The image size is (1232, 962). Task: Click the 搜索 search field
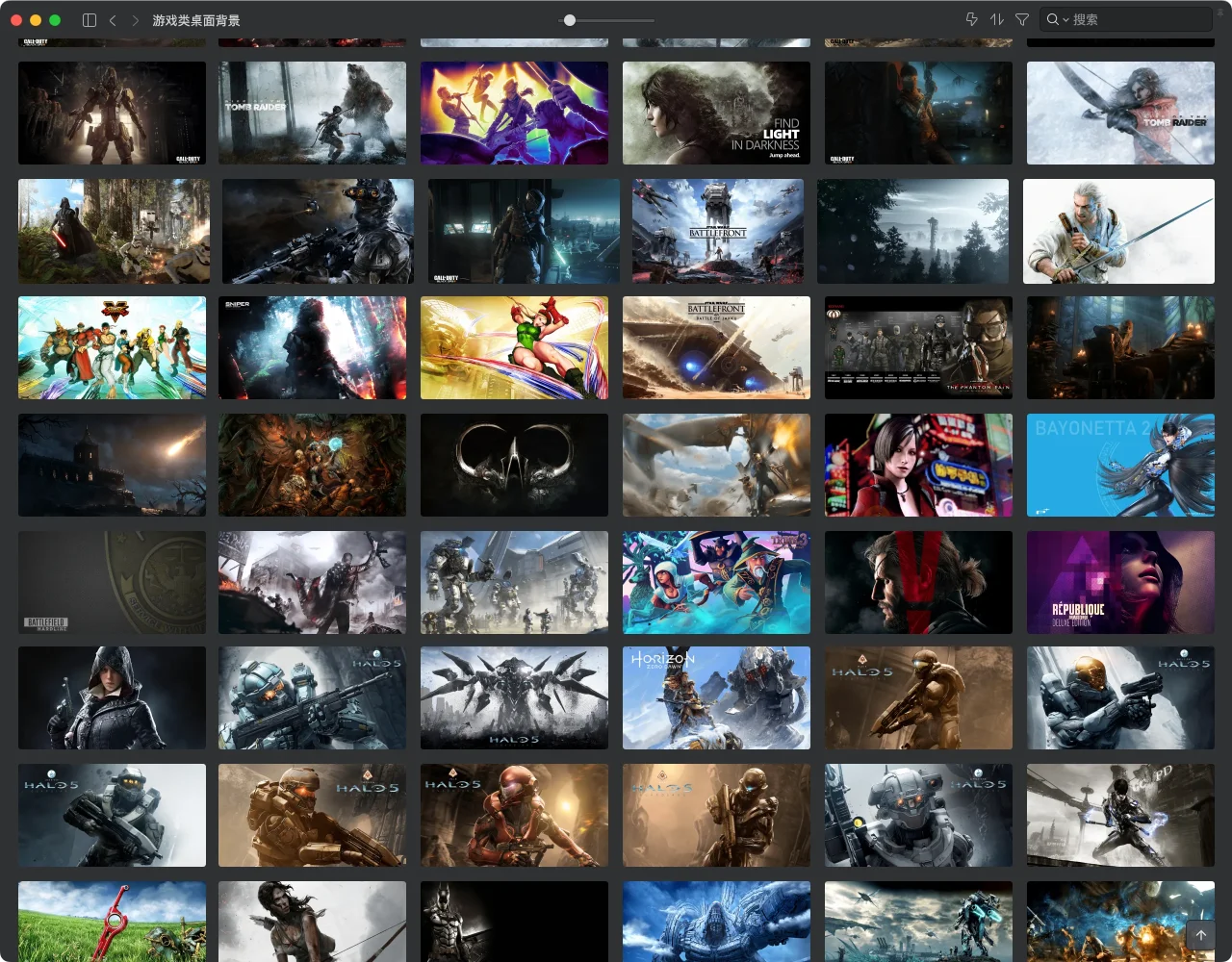[1126, 19]
